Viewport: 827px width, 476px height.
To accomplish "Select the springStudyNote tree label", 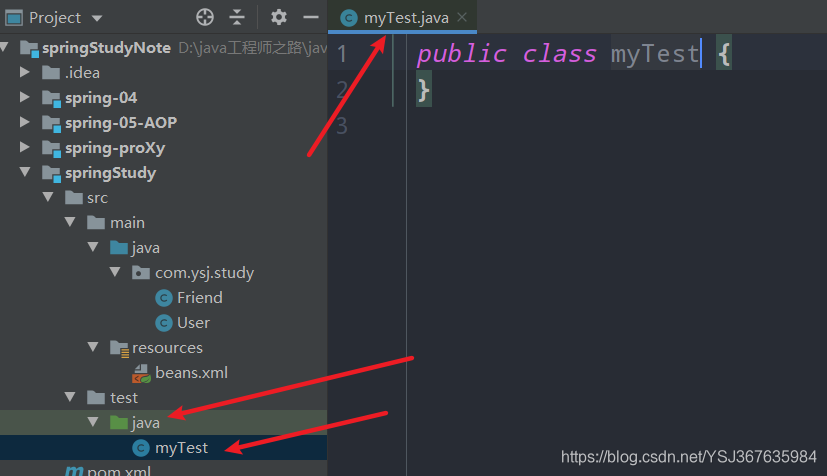I will click(107, 48).
